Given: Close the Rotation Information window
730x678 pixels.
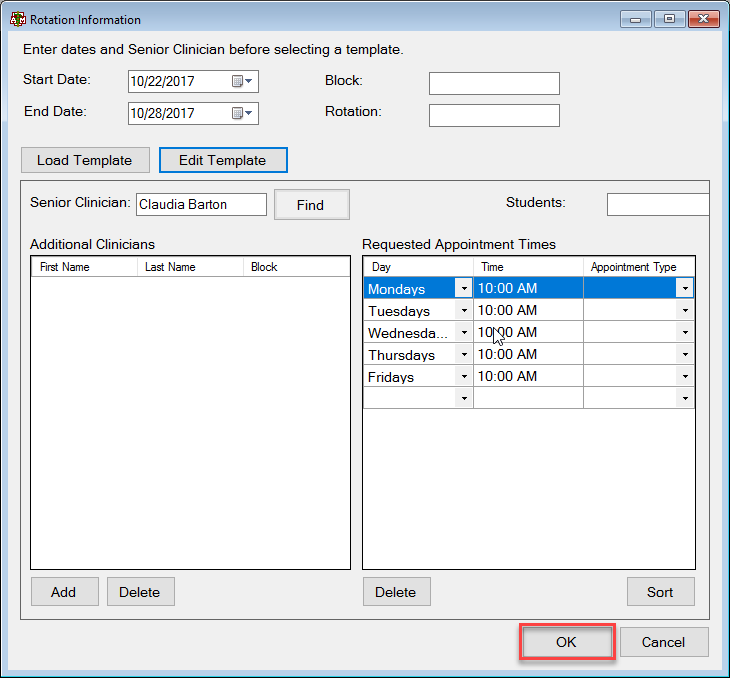Looking at the screenshot, I should 703,19.
